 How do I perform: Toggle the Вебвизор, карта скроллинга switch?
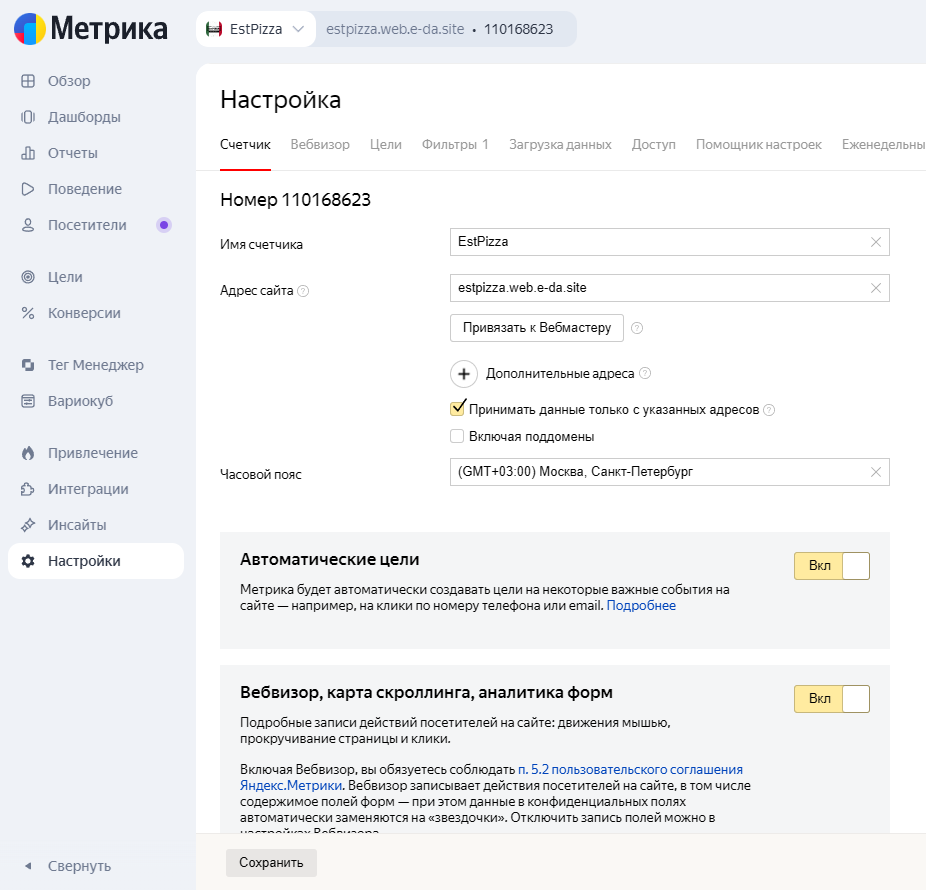832,699
